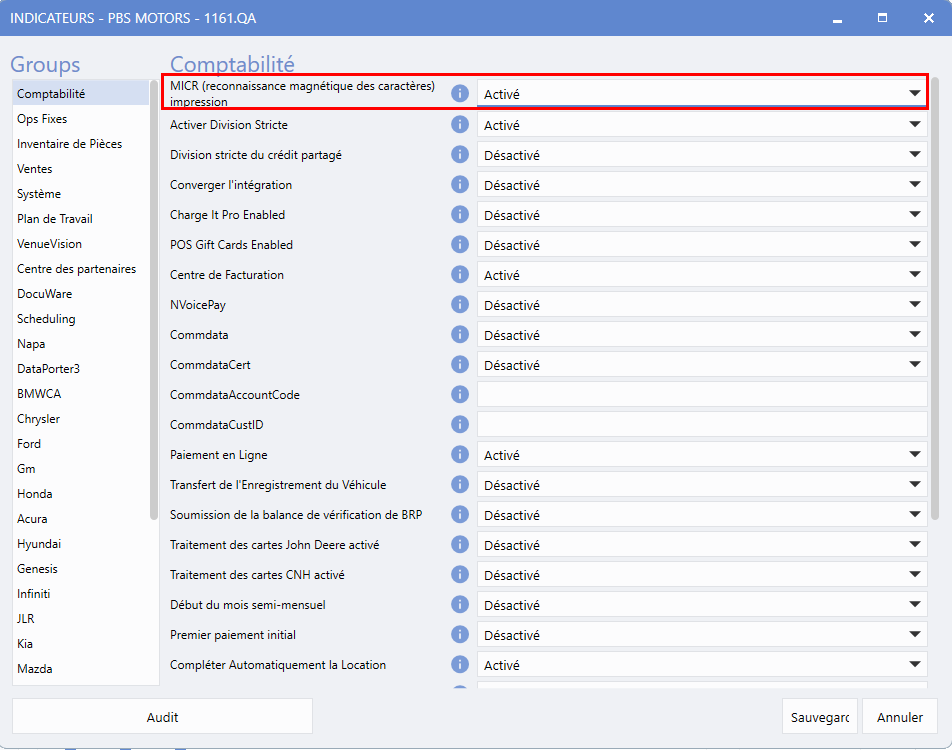The image size is (952, 750).
Task: Expand Centre de Facturation dropdown
Action: 702,274
